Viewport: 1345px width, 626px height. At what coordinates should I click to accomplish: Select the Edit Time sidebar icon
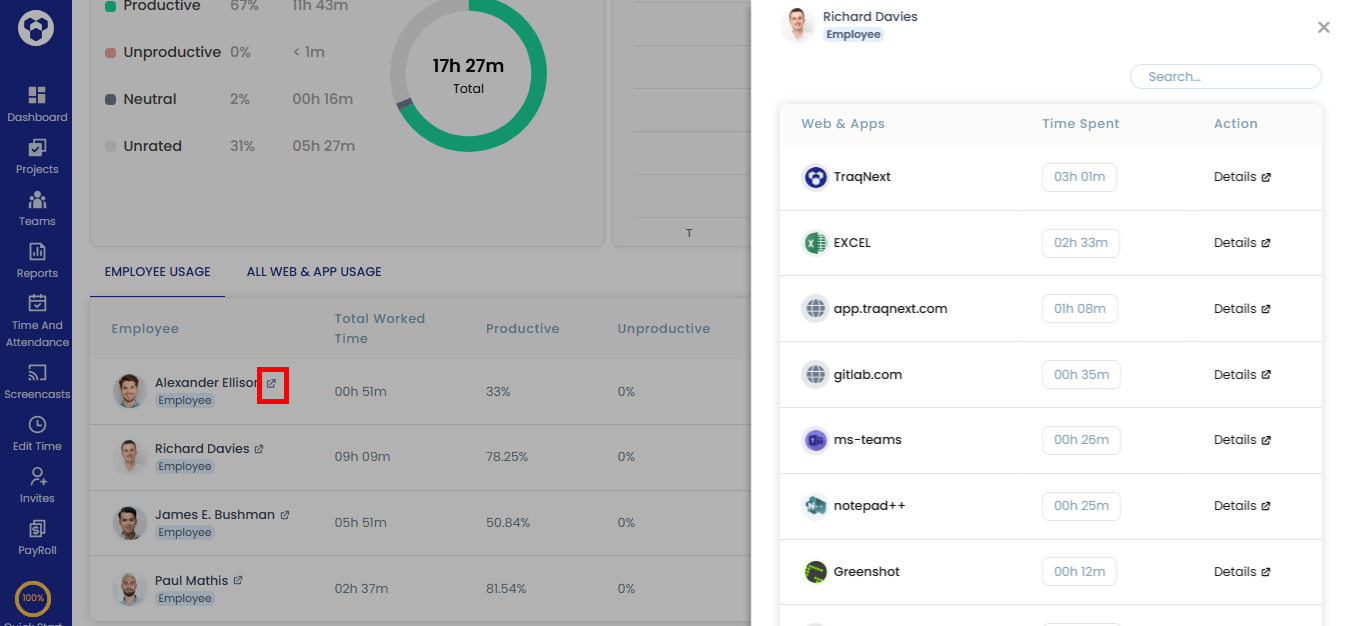click(37, 433)
